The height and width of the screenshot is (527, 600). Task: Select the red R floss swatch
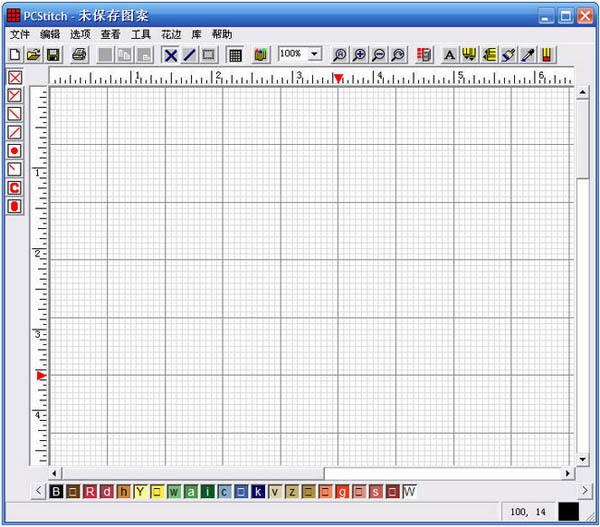pyautogui.click(x=90, y=492)
